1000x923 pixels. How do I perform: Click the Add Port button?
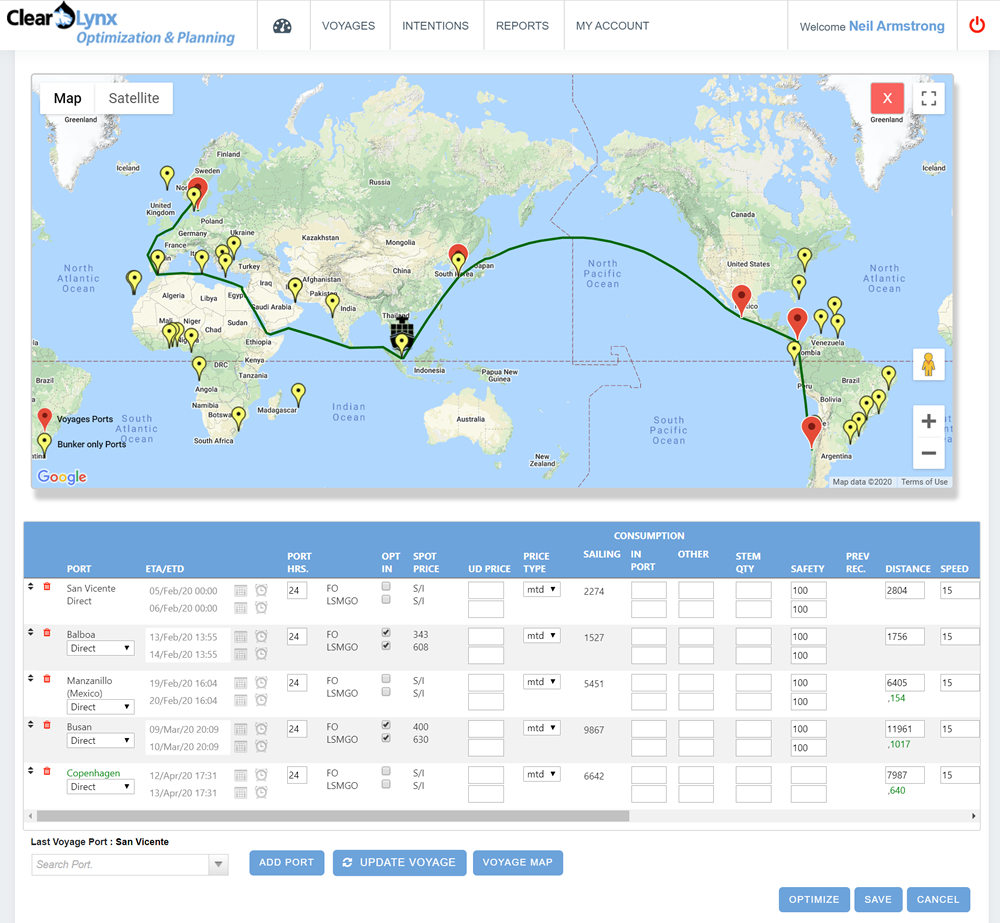[x=286, y=862]
